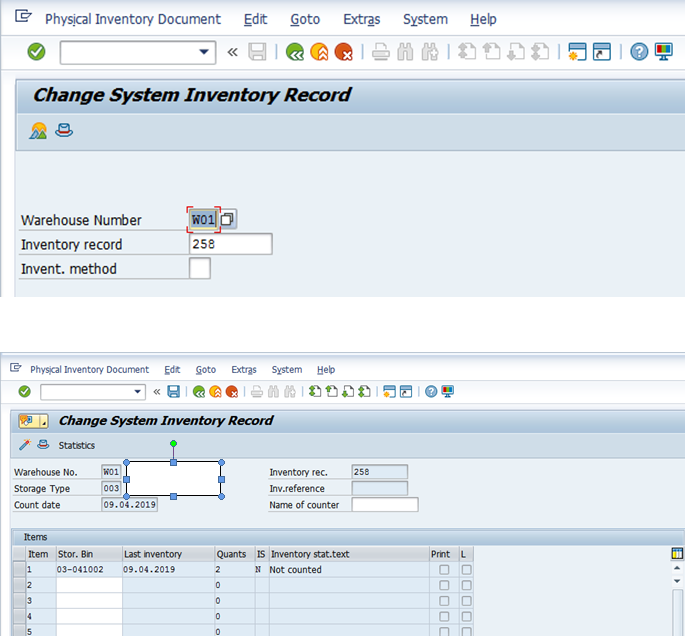Screen dimensions: 685x636
Task: Click the mountain icon under top window title
Action: click(x=38, y=131)
